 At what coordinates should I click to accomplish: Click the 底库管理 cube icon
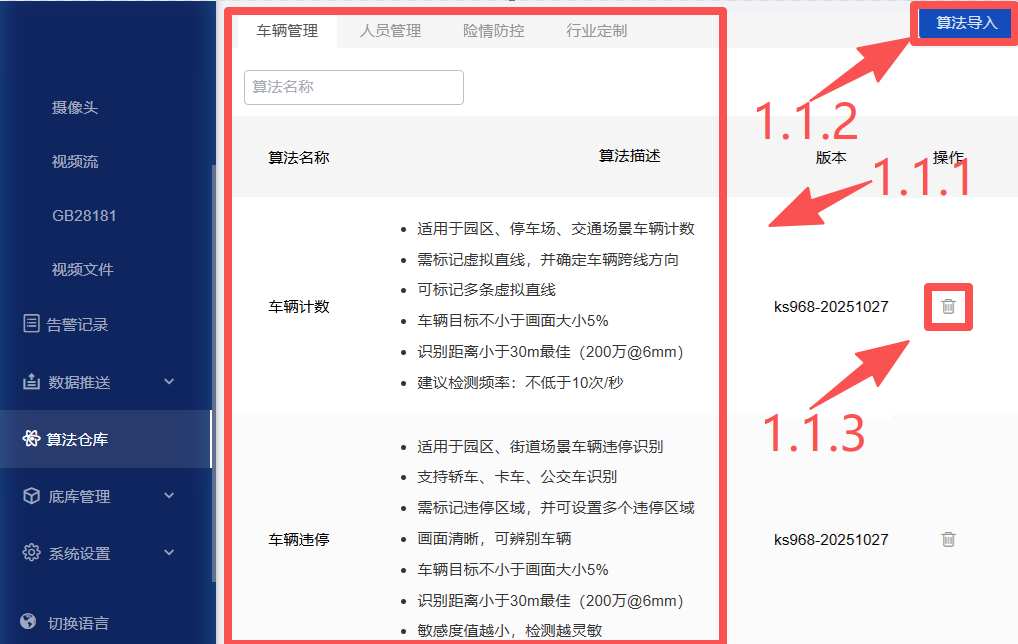pyautogui.click(x=31, y=496)
